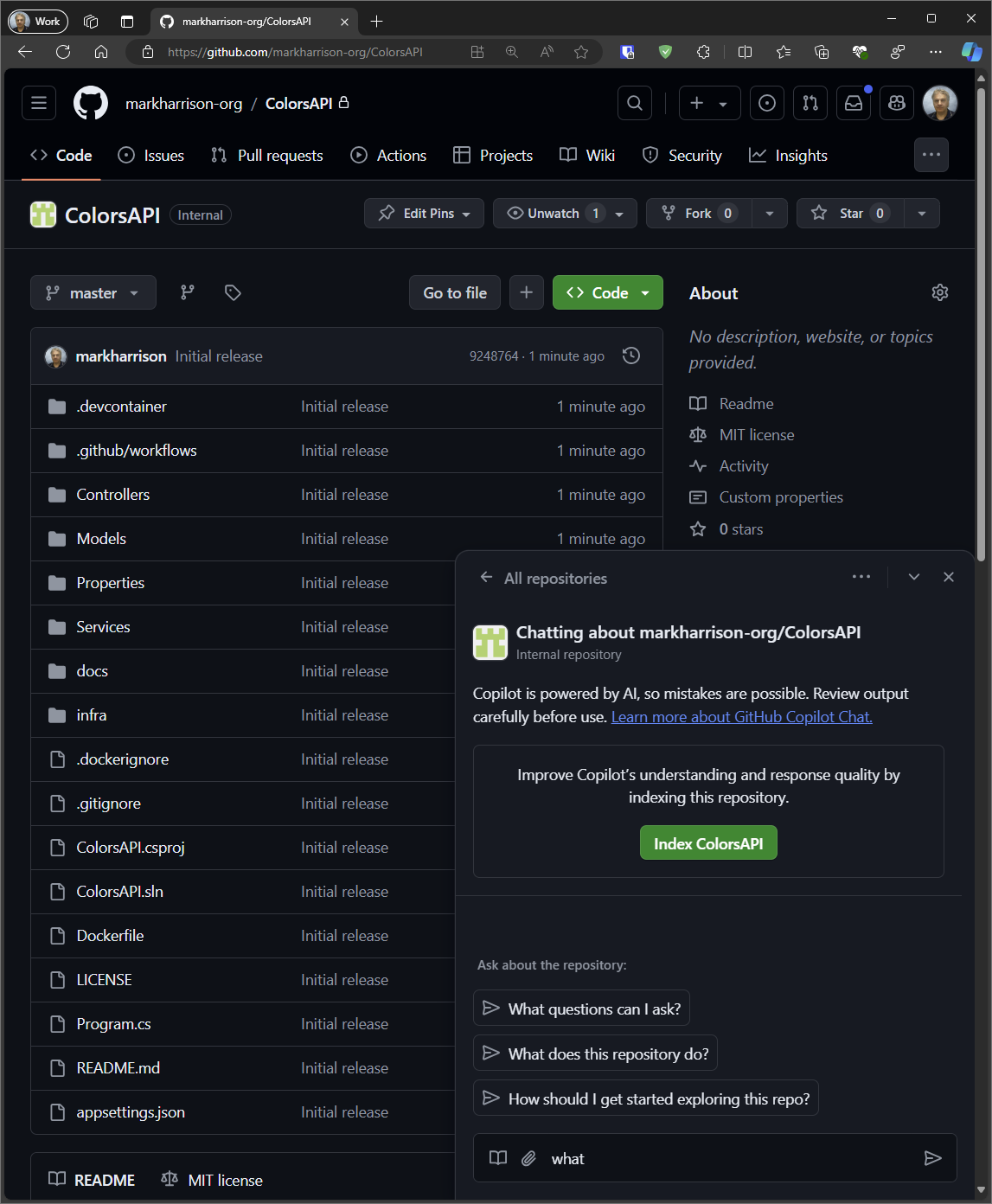992x1204 pixels.
Task: Go to the Actions tab
Action: click(388, 156)
